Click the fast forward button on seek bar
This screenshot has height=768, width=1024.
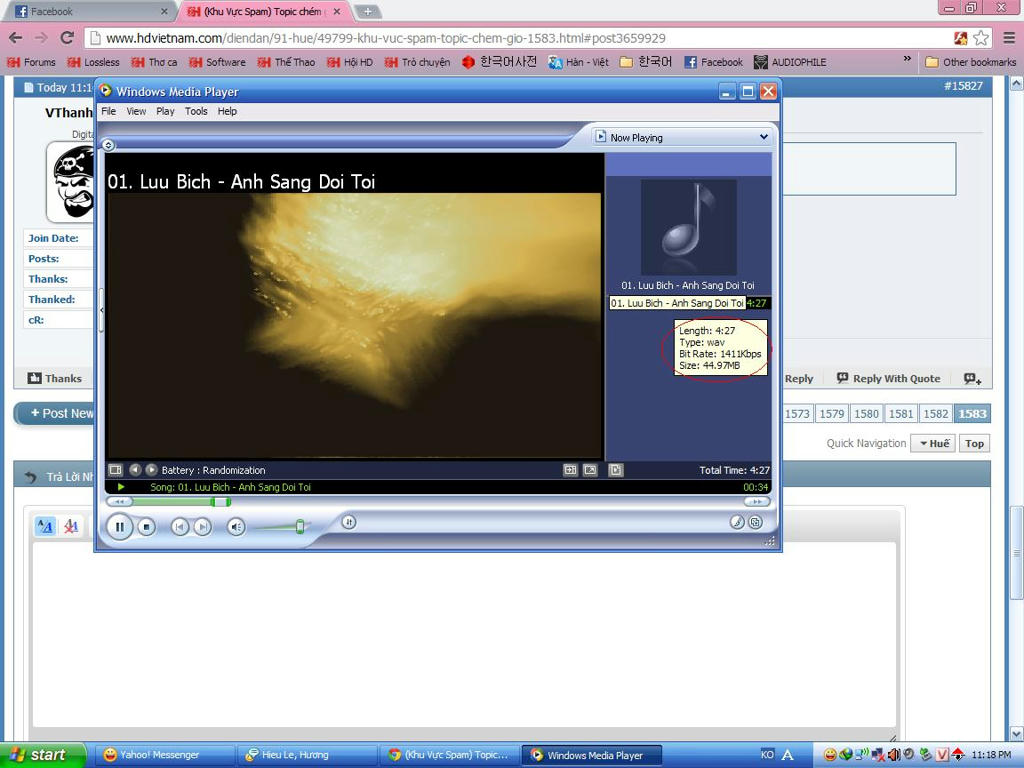click(757, 502)
